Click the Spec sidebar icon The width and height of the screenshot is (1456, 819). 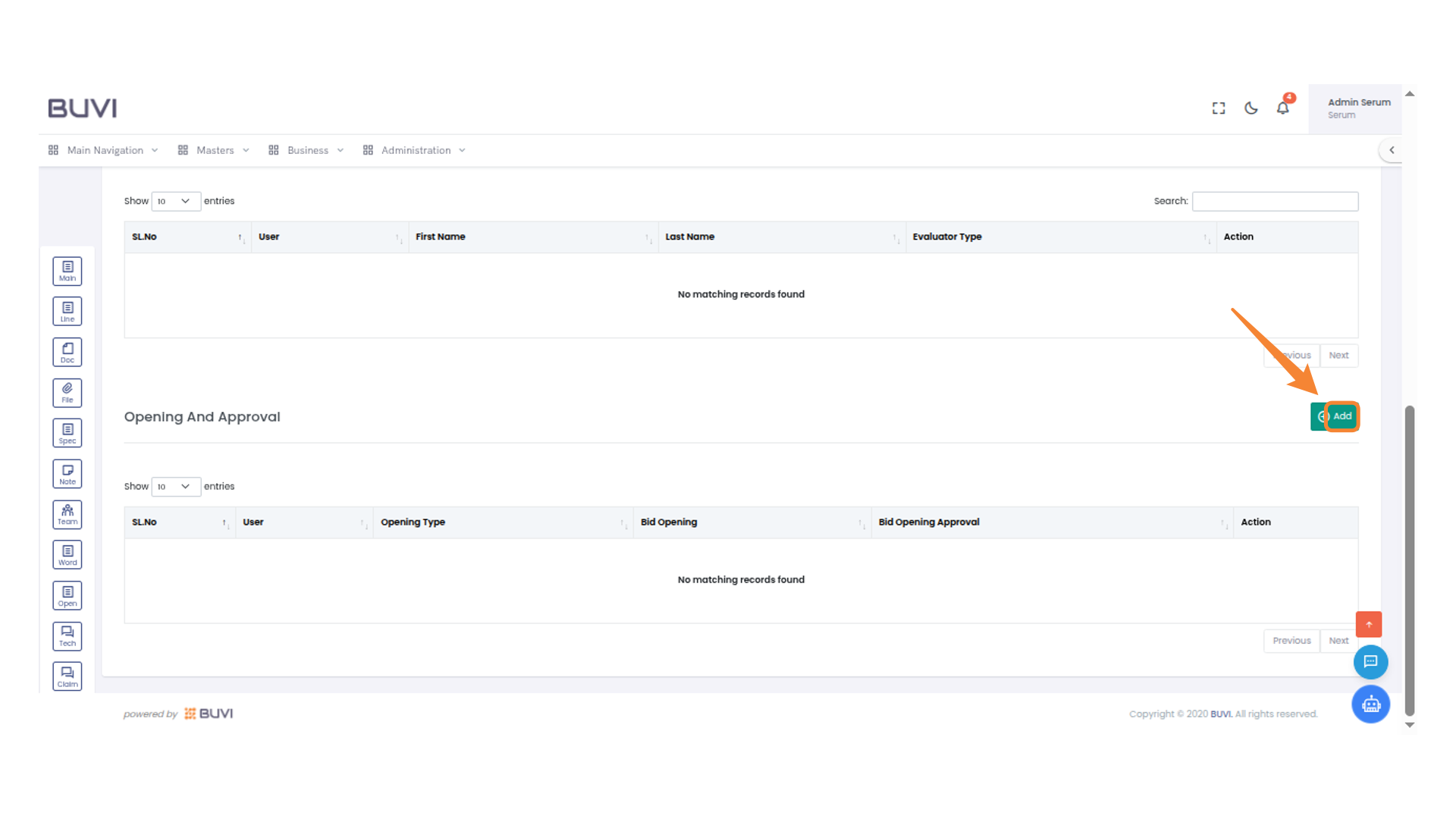click(67, 433)
